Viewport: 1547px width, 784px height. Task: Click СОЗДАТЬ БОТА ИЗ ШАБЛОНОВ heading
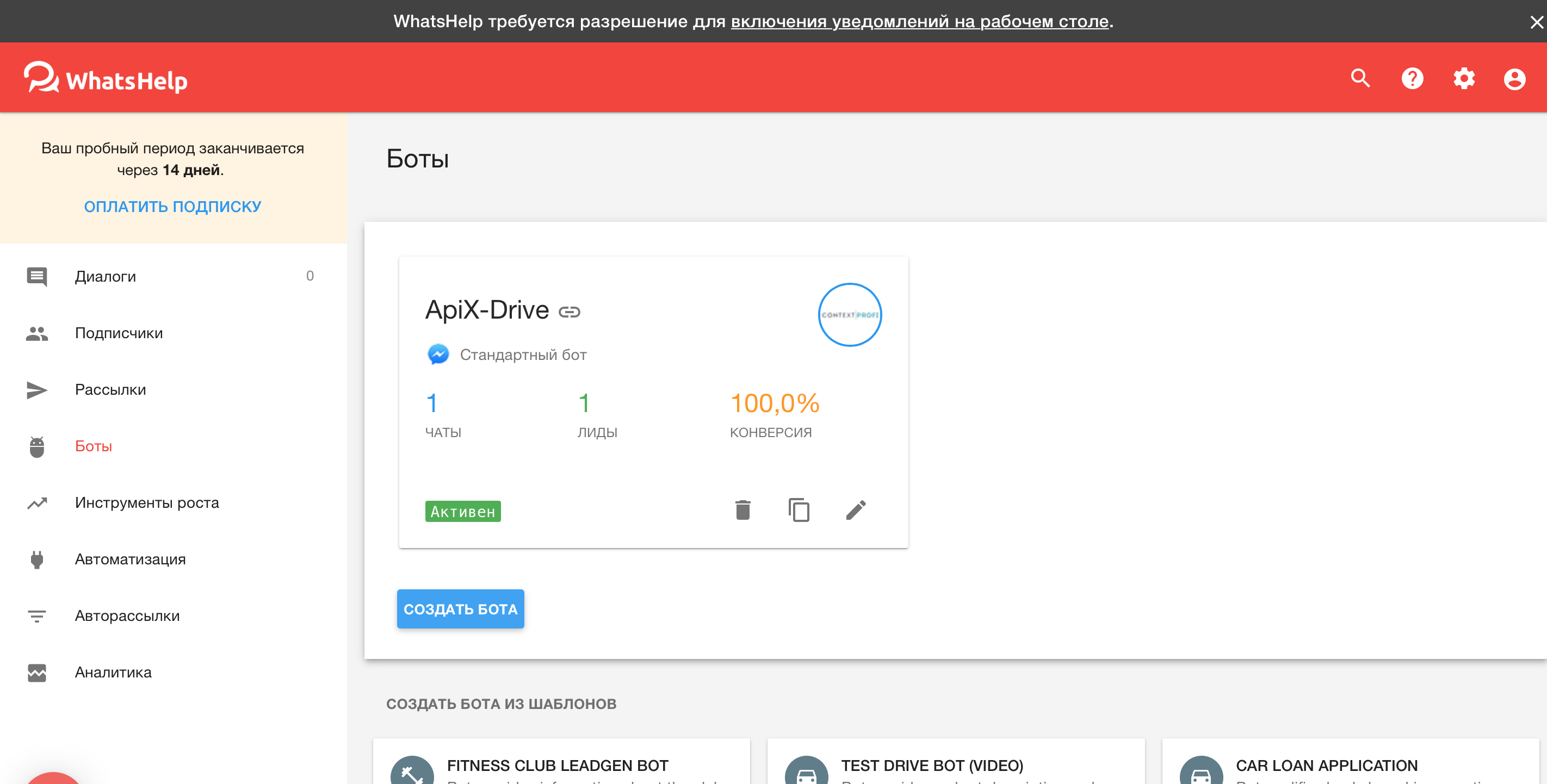(502, 704)
